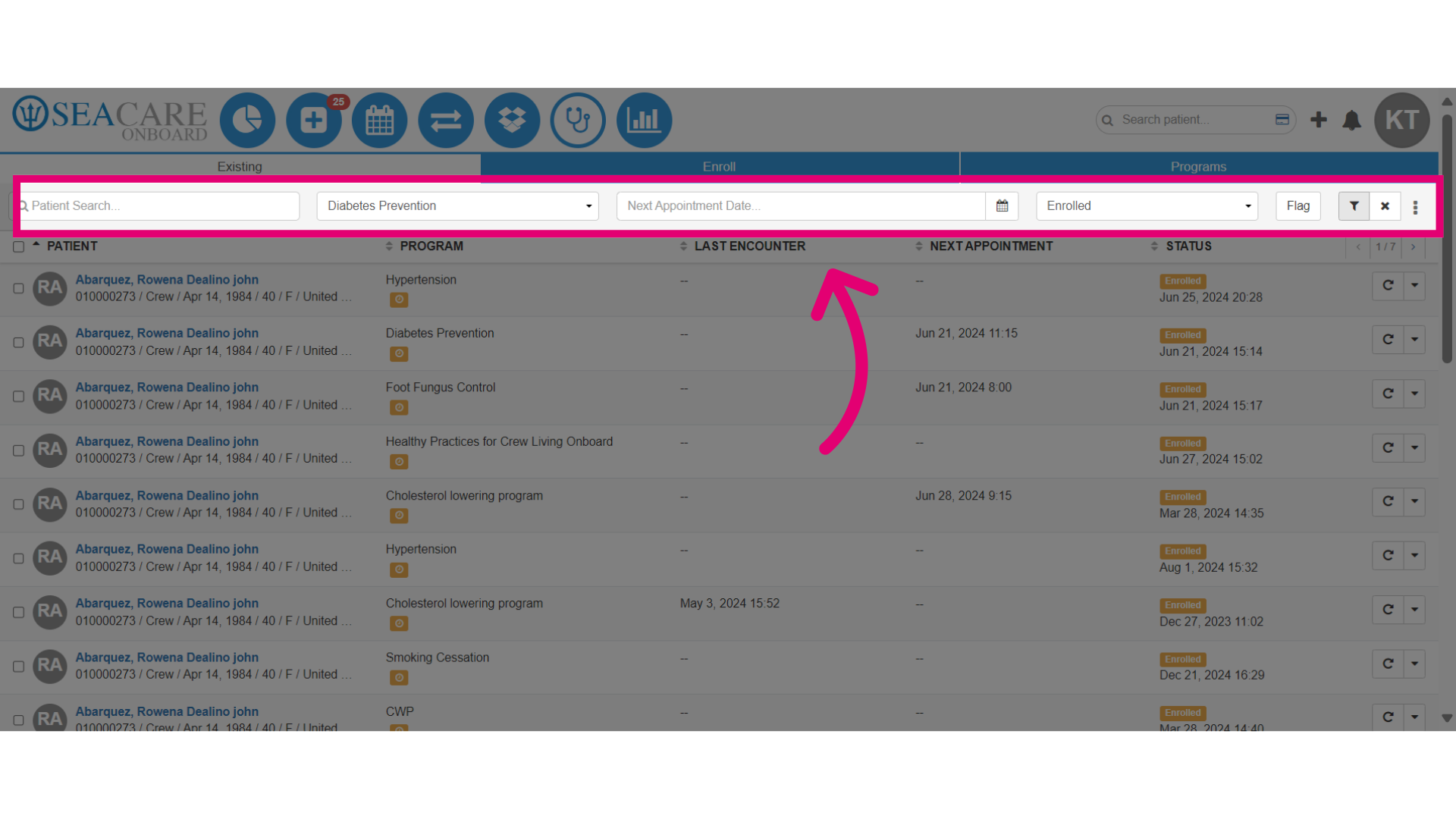Clear filters with the X icon
Viewport: 1456px width, 819px height.
tap(1385, 206)
